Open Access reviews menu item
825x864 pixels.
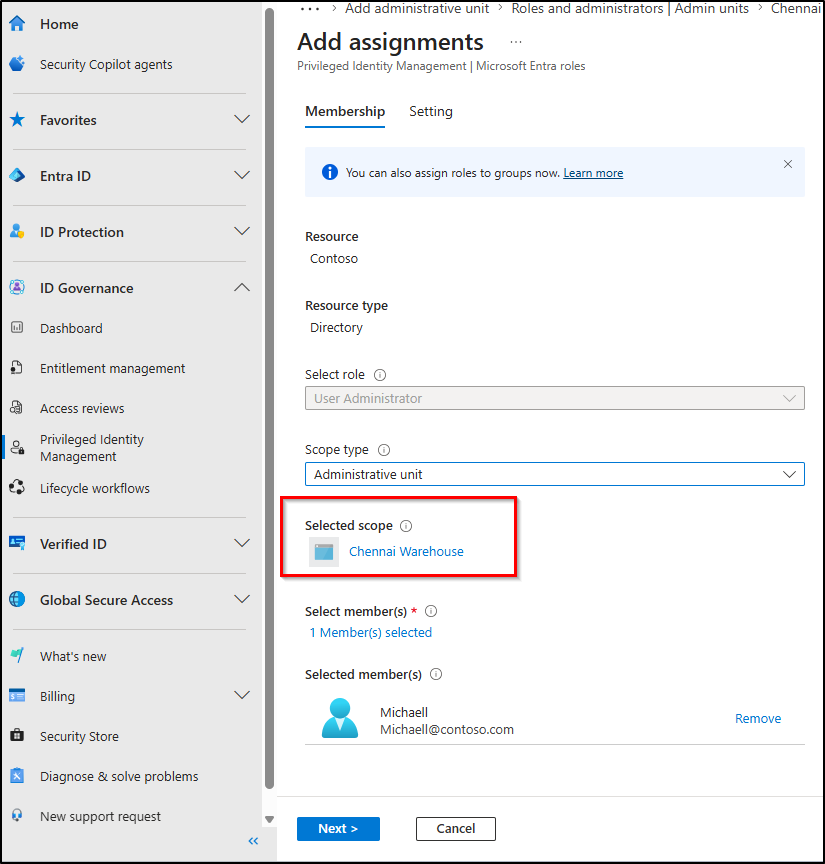coord(82,408)
